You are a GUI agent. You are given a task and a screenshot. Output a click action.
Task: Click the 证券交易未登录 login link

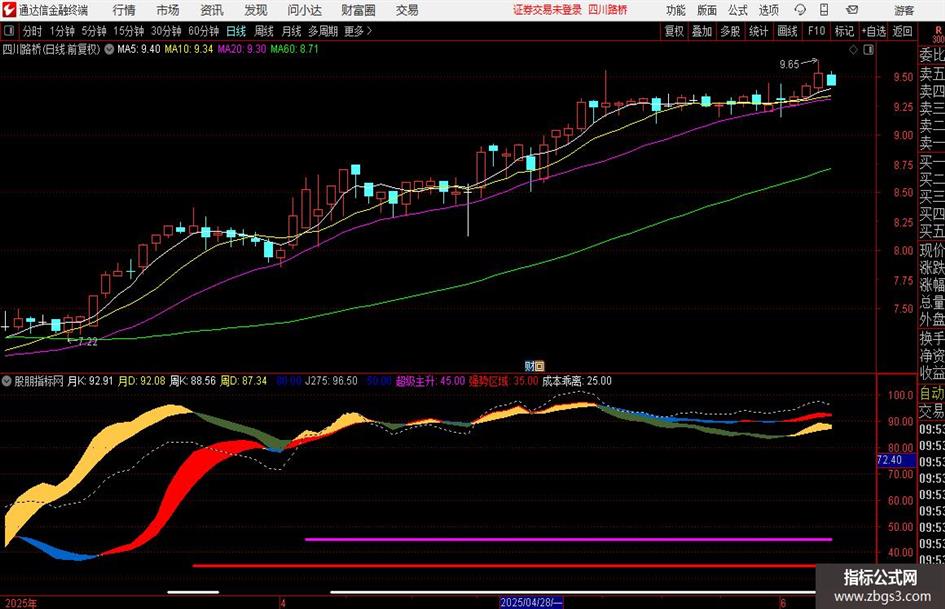[547, 10]
